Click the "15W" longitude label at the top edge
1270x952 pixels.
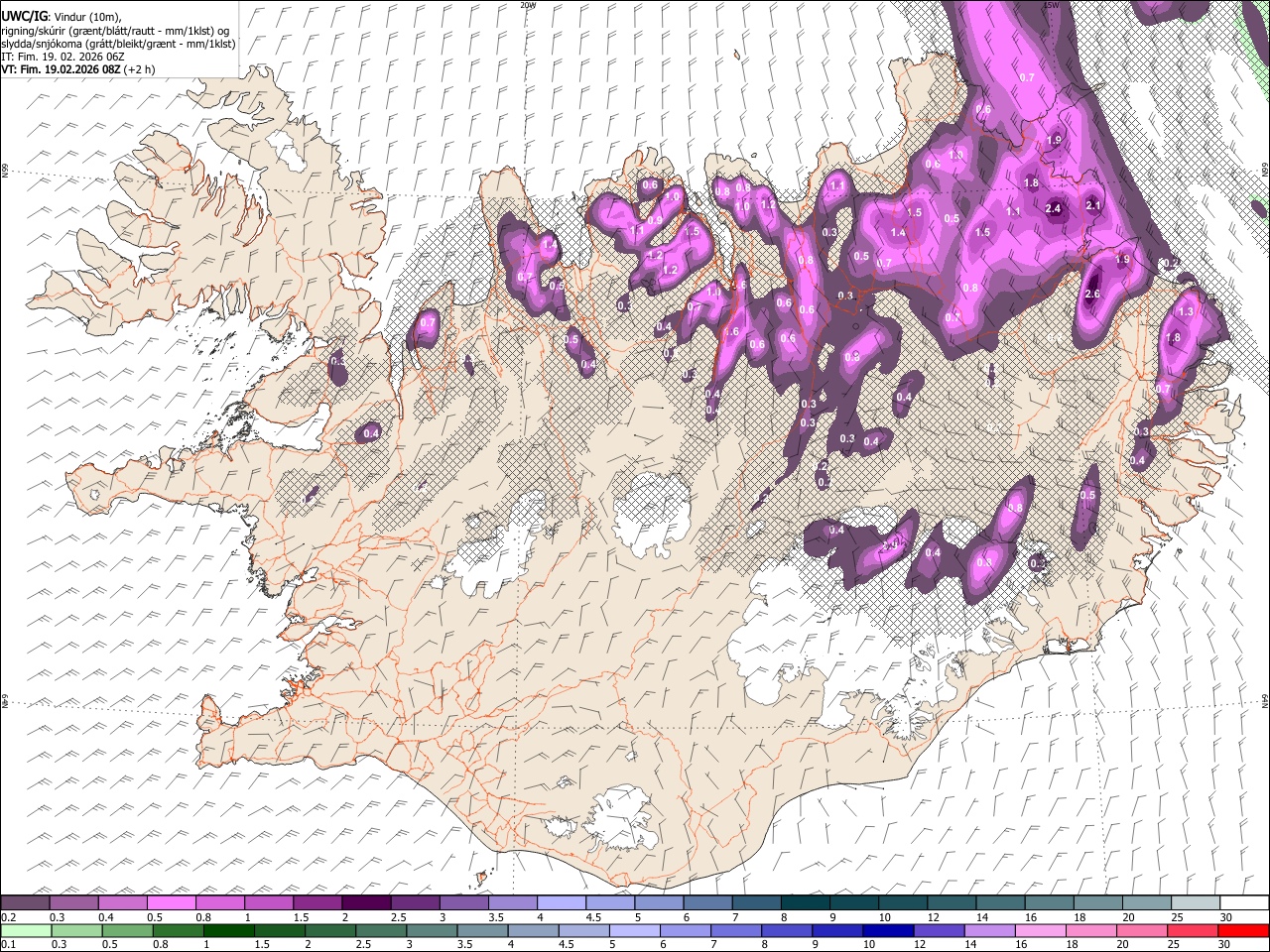point(1051,5)
